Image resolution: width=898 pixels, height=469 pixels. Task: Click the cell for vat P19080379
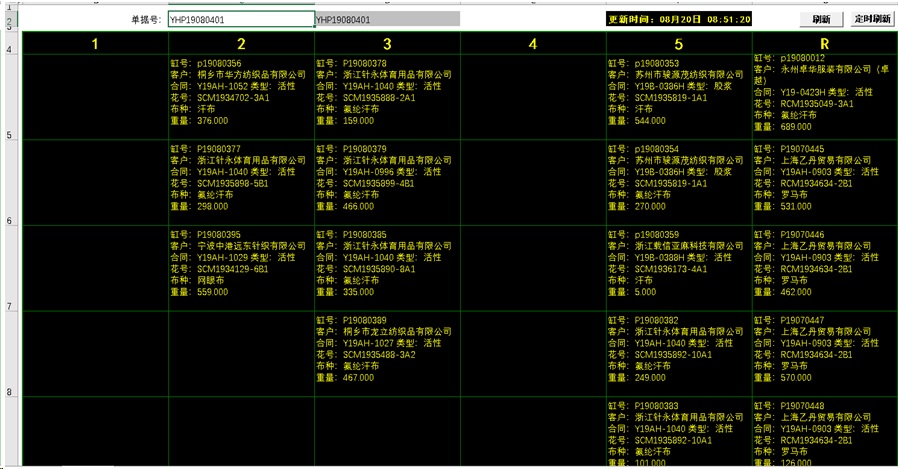click(x=387, y=178)
